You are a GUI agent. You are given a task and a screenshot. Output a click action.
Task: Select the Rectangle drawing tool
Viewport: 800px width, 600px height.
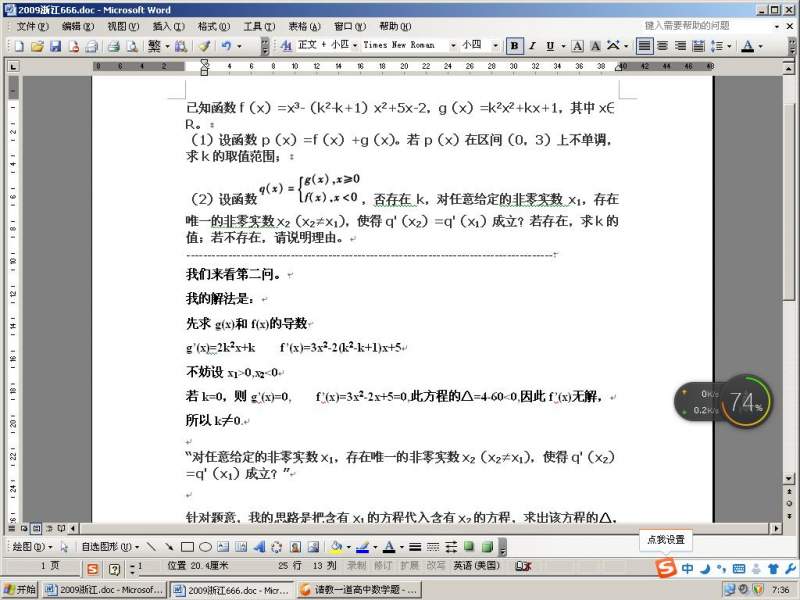187,547
